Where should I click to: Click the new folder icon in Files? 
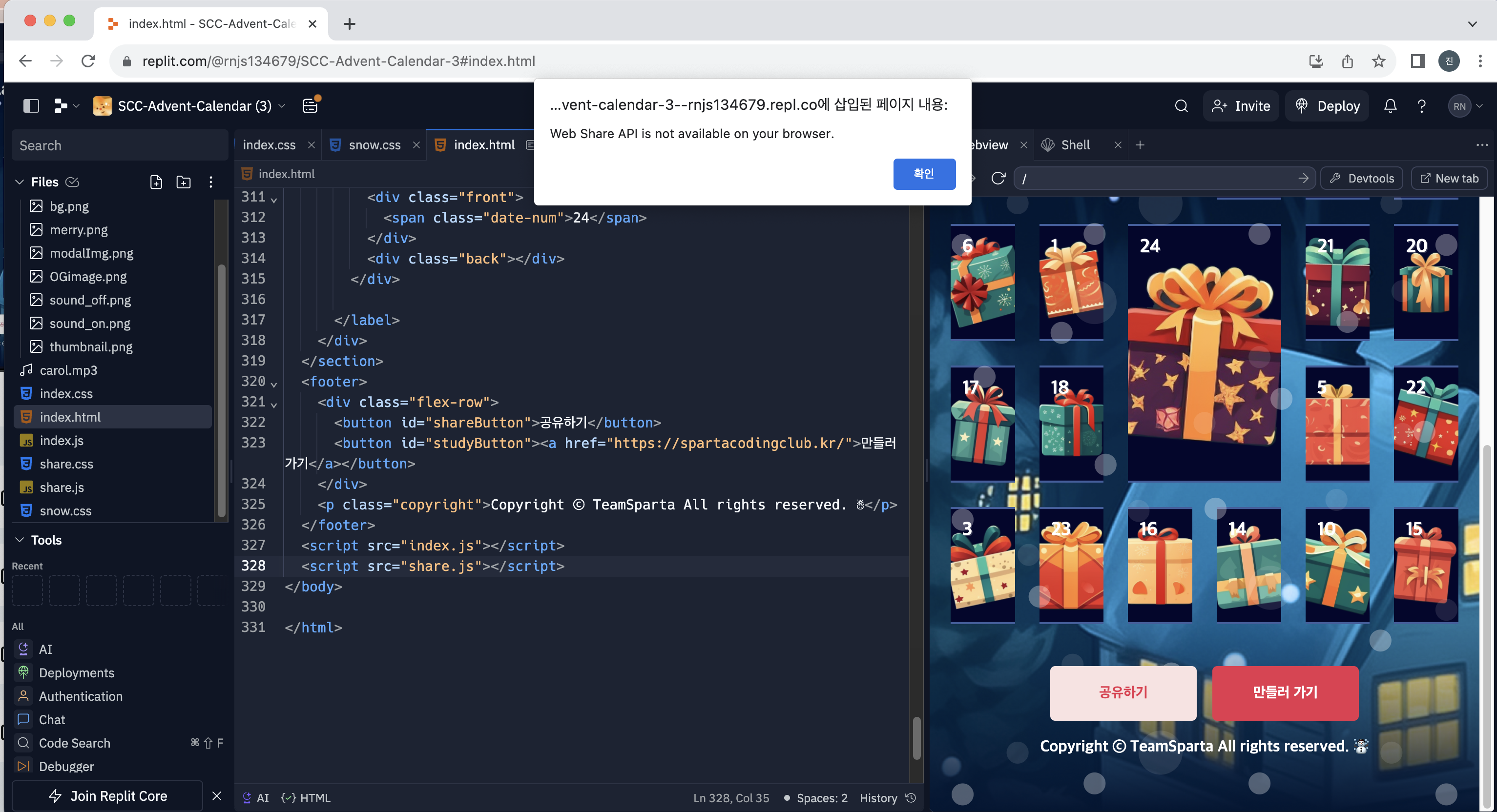[x=184, y=182]
